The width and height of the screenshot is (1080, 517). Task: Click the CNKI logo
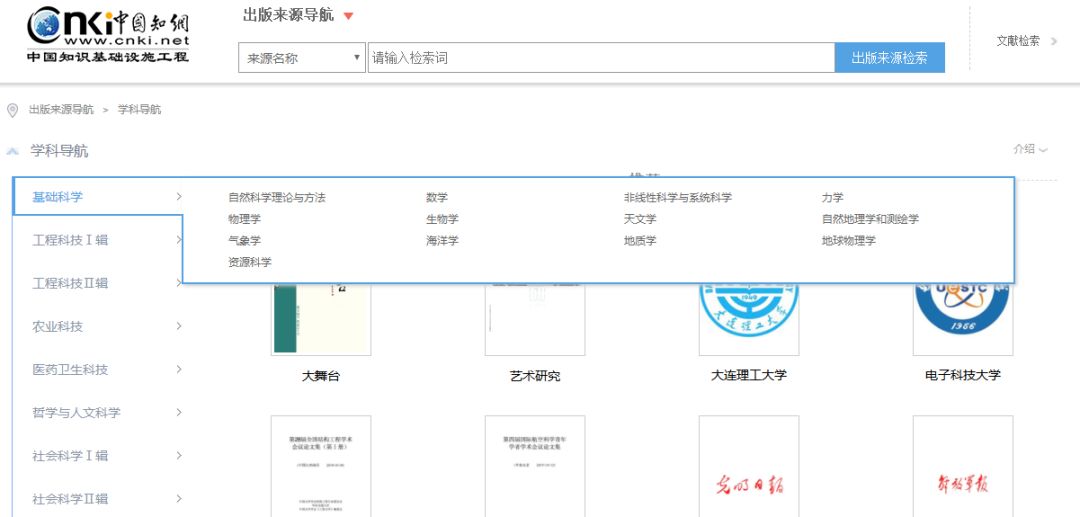click(107, 34)
